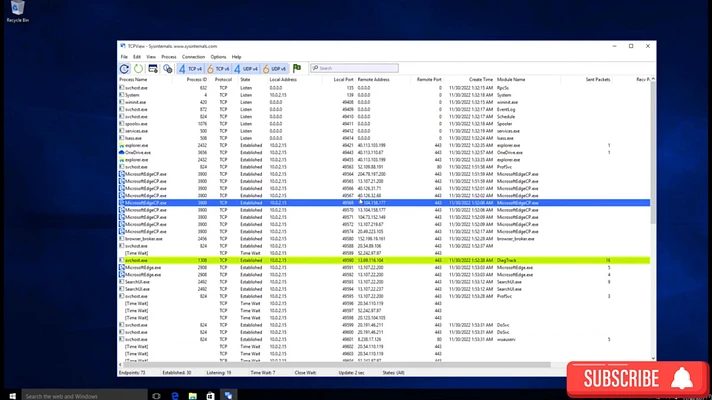Click the Schedule module name cell
The height and width of the screenshot is (400, 712).
506,117
